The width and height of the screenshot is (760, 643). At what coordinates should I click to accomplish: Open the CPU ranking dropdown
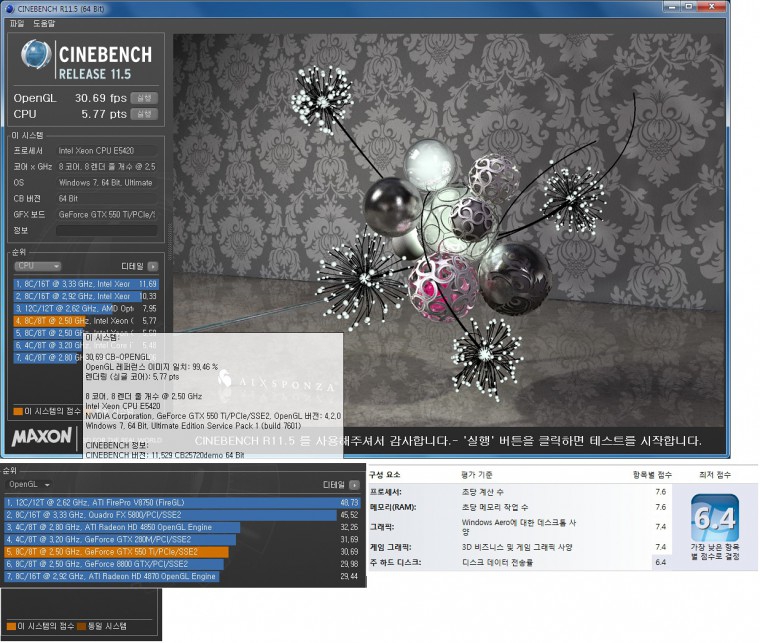tap(38, 266)
